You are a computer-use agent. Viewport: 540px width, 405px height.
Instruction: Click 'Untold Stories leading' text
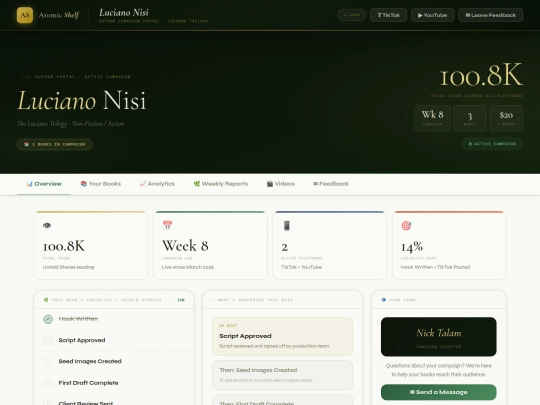68,267
